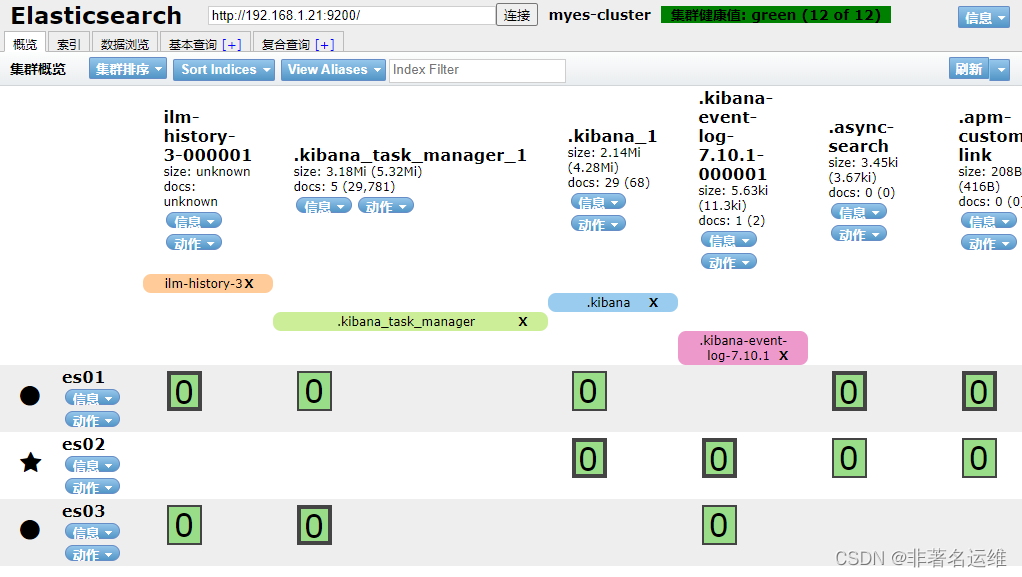The height and width of the screenshot is (577, 1022).
Task: Open 动作 menu for node es02
Action: (x=92, y=487)
